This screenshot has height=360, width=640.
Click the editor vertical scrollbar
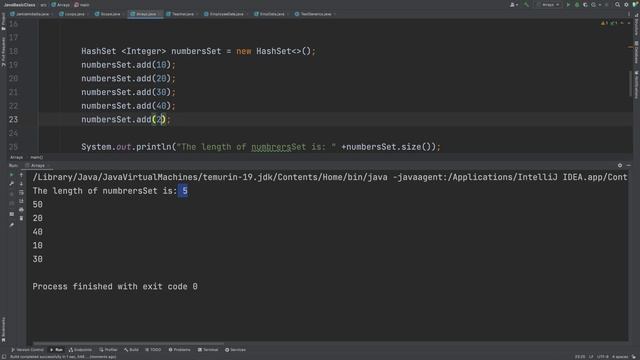point(630,84)
